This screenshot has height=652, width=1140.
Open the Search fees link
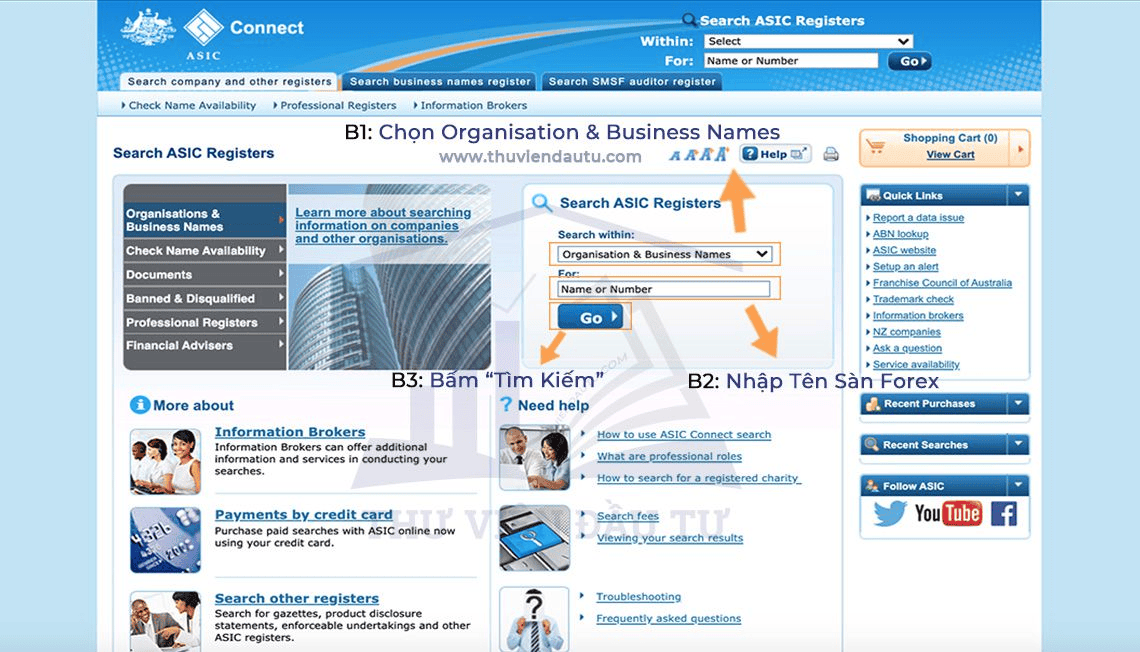pyautogui.click(x=627, y=516)
